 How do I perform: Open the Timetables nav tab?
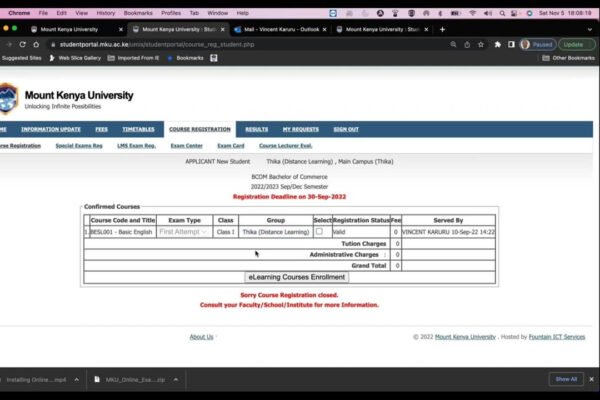tap(139, 129)
